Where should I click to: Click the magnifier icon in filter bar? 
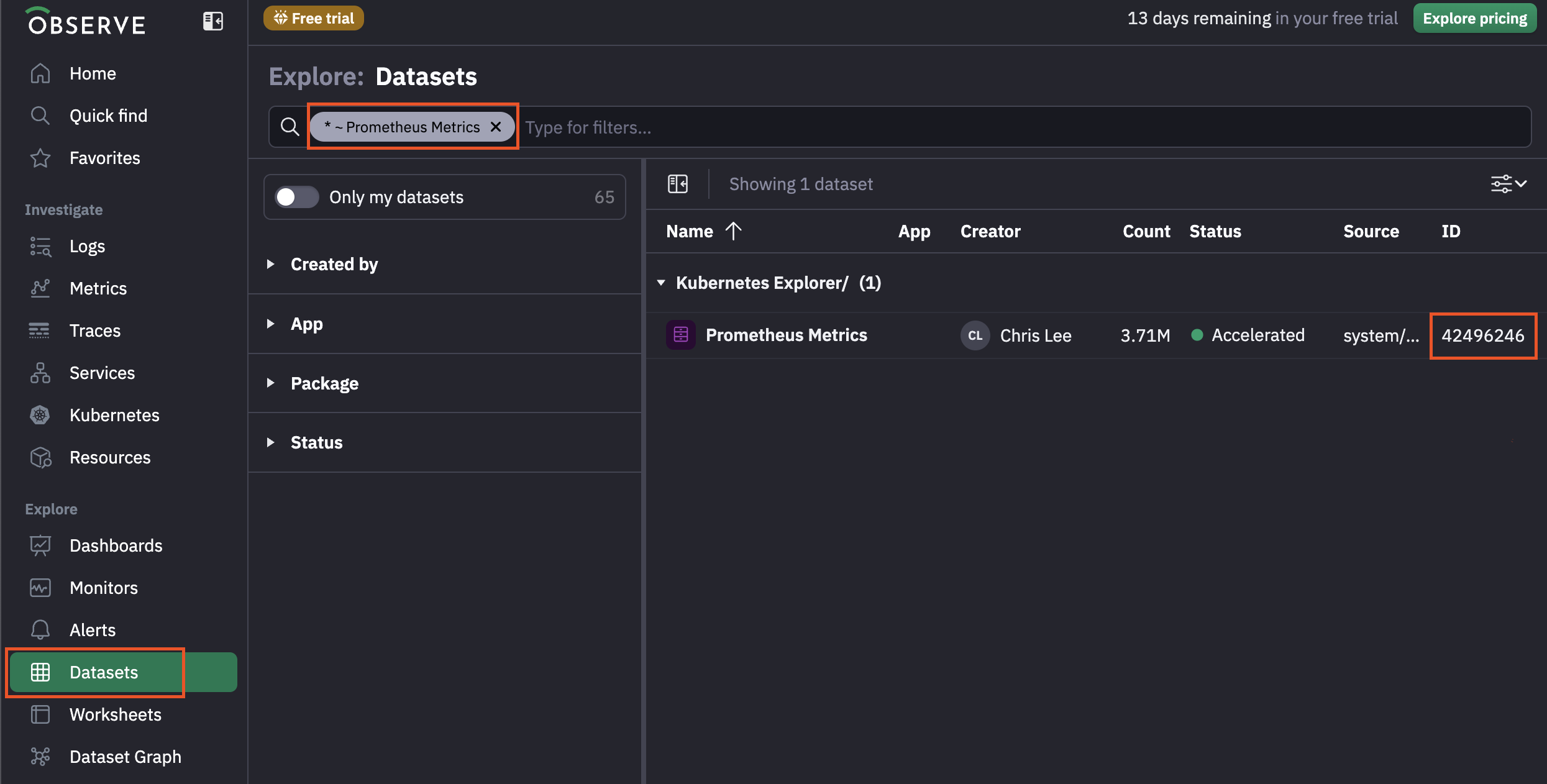pos(290,127)
